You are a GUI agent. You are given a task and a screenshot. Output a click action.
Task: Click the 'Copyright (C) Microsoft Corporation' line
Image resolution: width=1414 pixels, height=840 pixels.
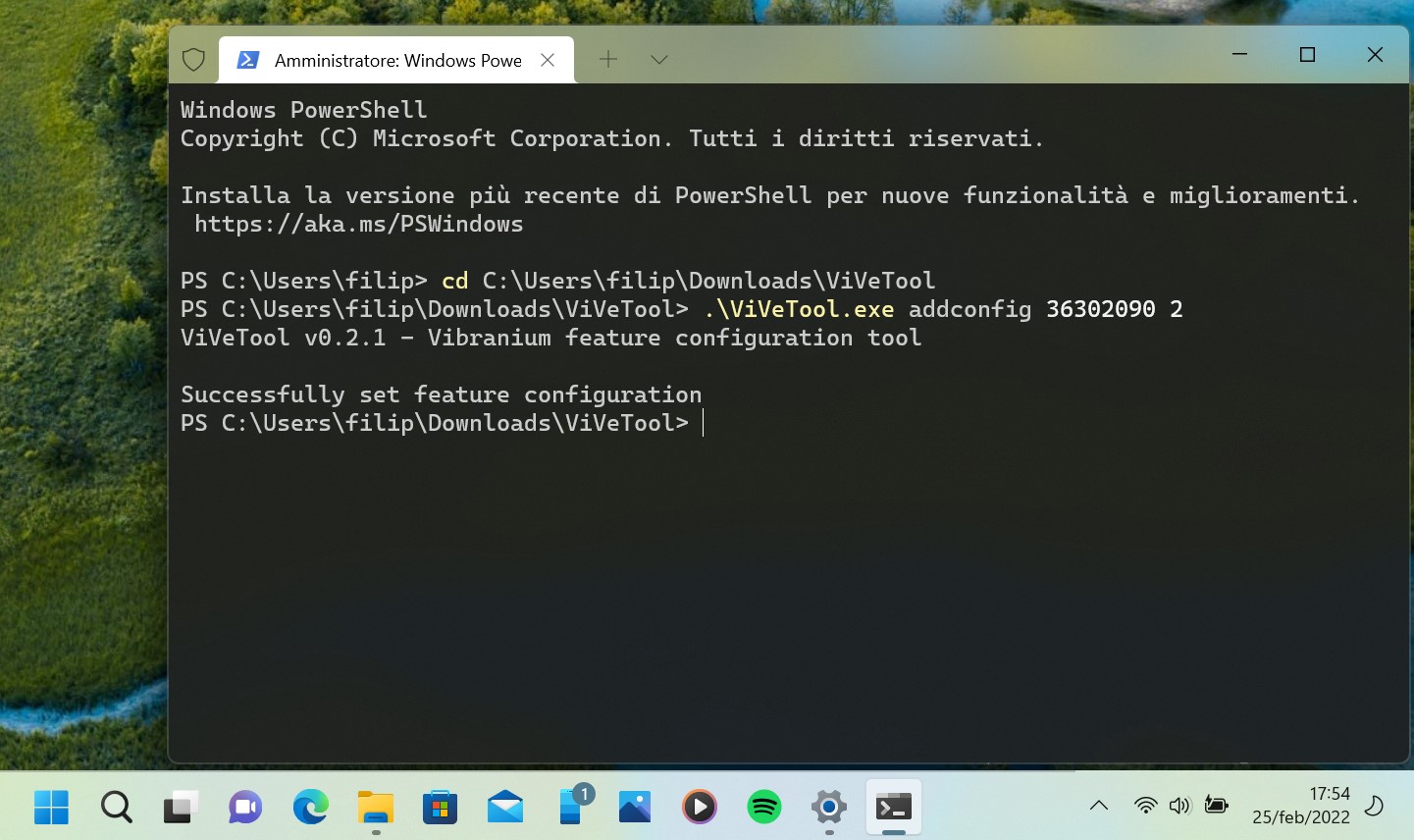612,138
